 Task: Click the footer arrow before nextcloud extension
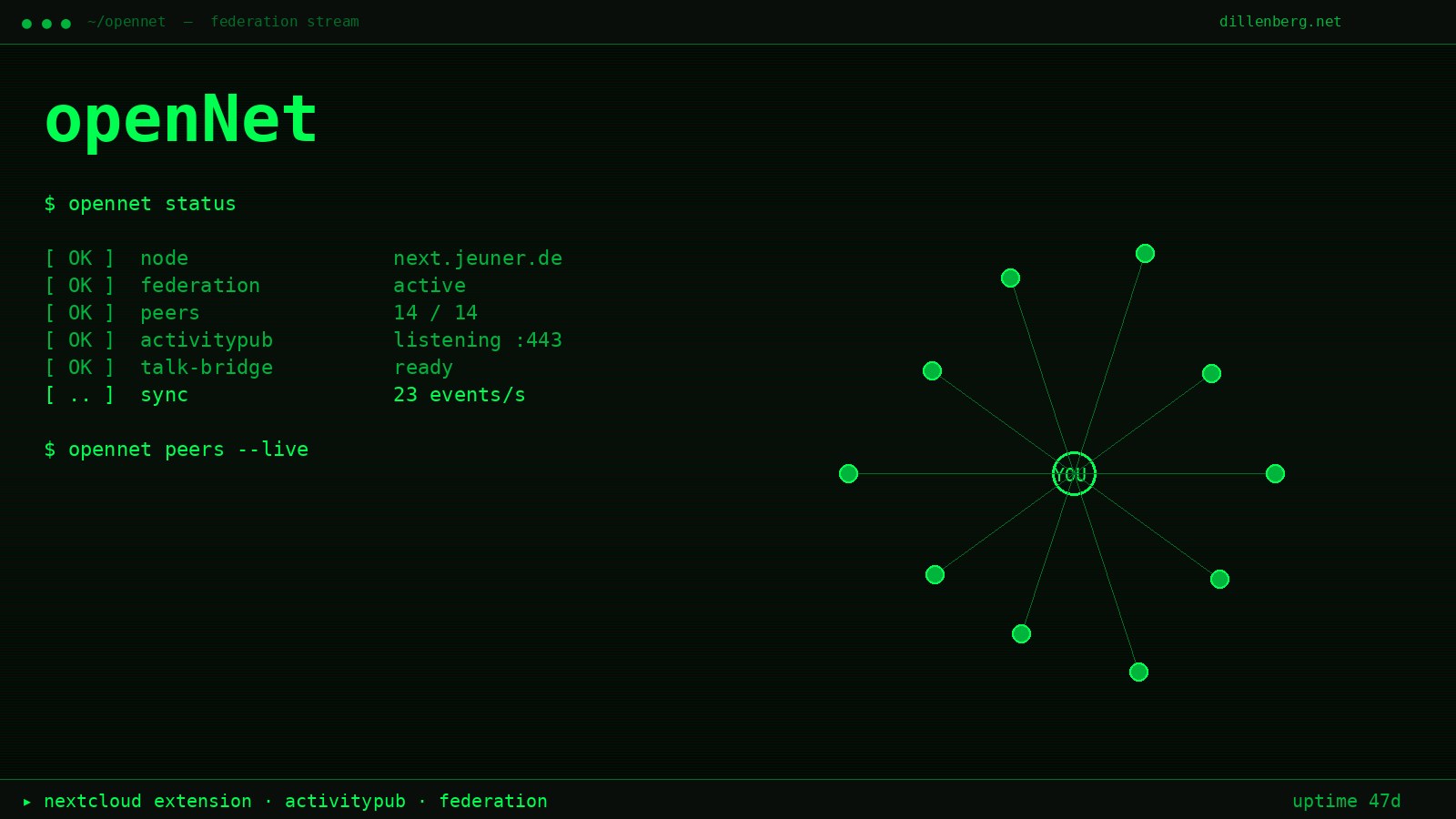click(27, 802)
